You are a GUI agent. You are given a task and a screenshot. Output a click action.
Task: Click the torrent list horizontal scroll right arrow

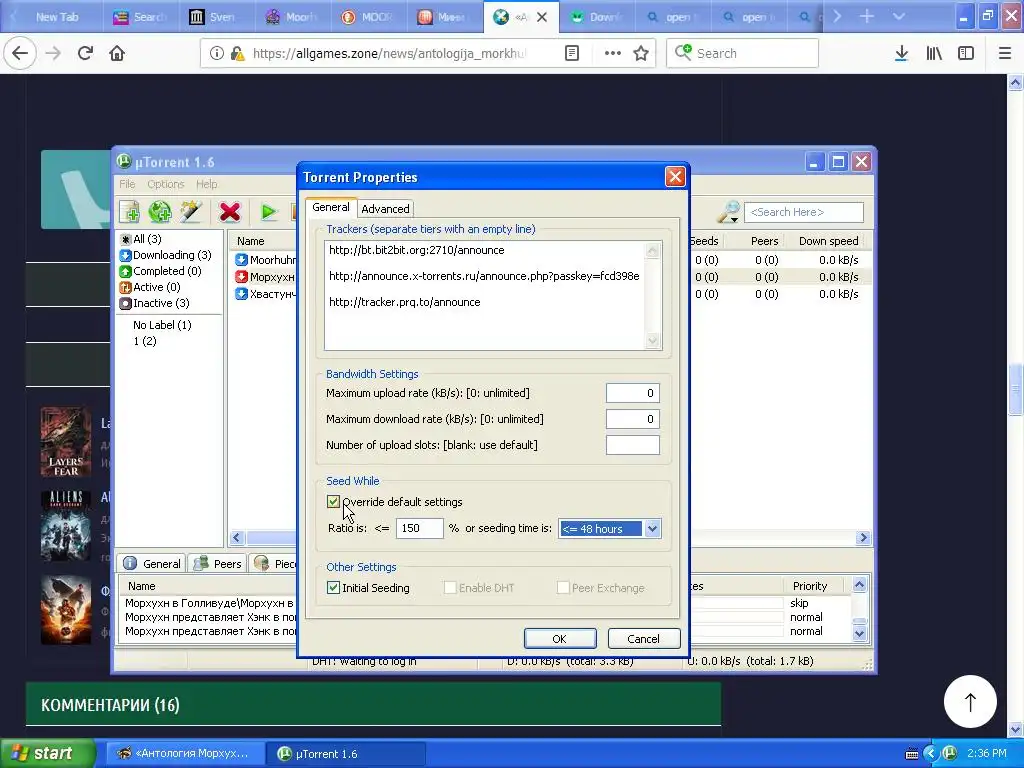[863, 537]
